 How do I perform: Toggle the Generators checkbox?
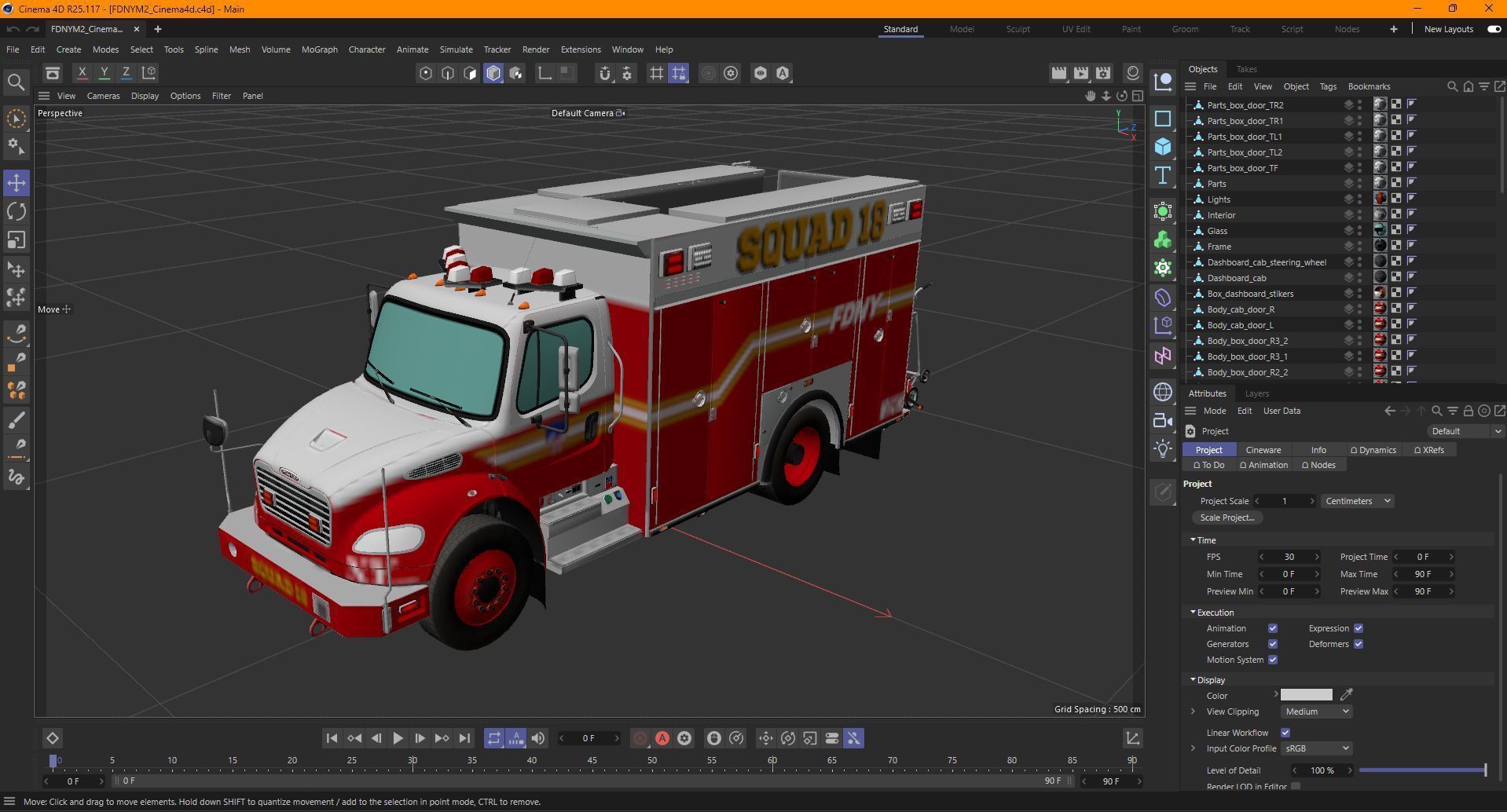tap(1273, 644)
